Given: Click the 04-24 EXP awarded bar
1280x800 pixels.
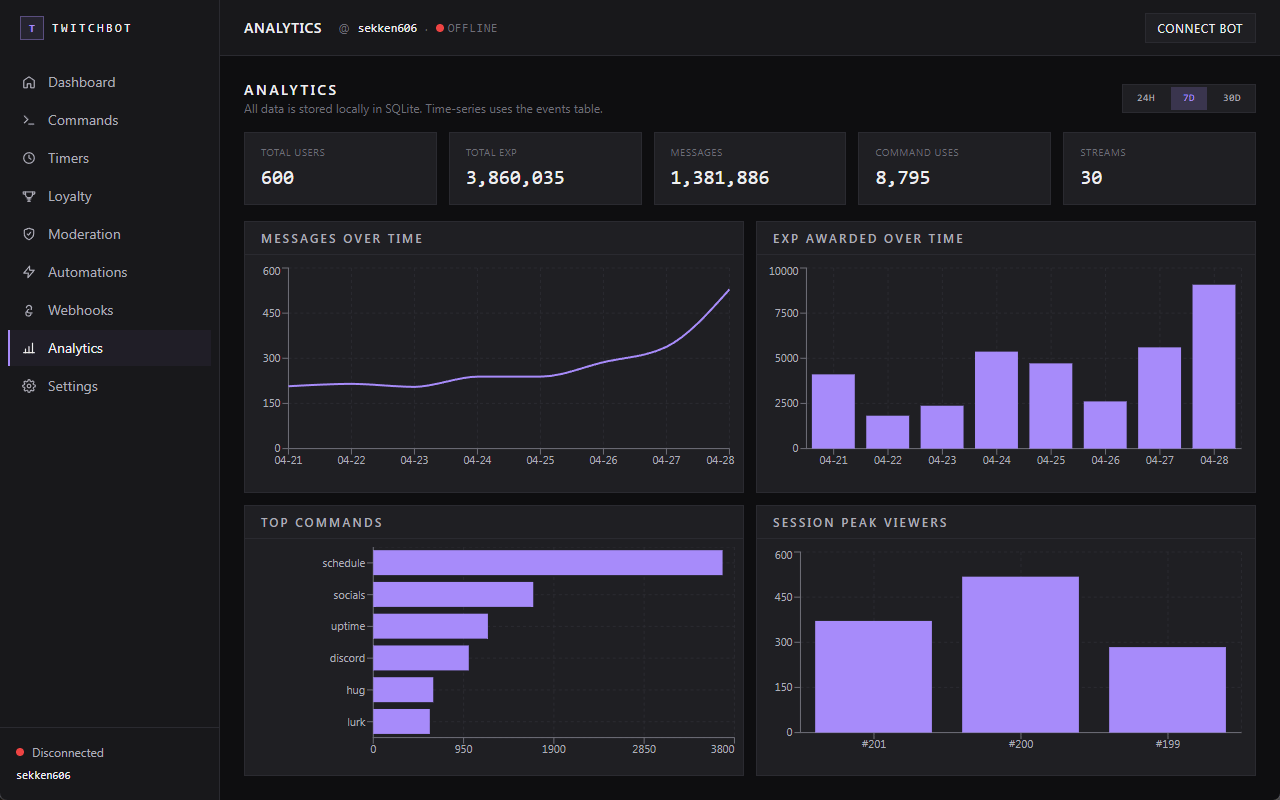Looking at the screenshot, I should [996, 400].
